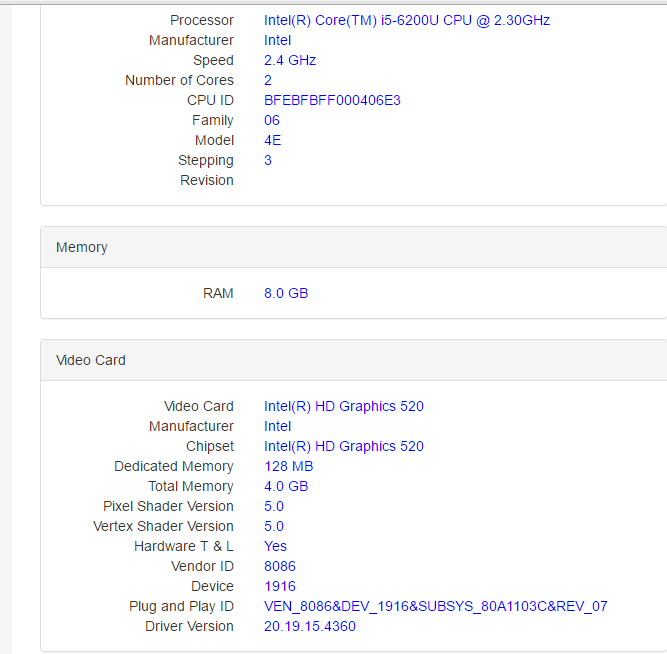Select the Hardware T & L value Yes
Image resolution: width=667 pixels, height=654 pixels.
(x=275, y=546)
